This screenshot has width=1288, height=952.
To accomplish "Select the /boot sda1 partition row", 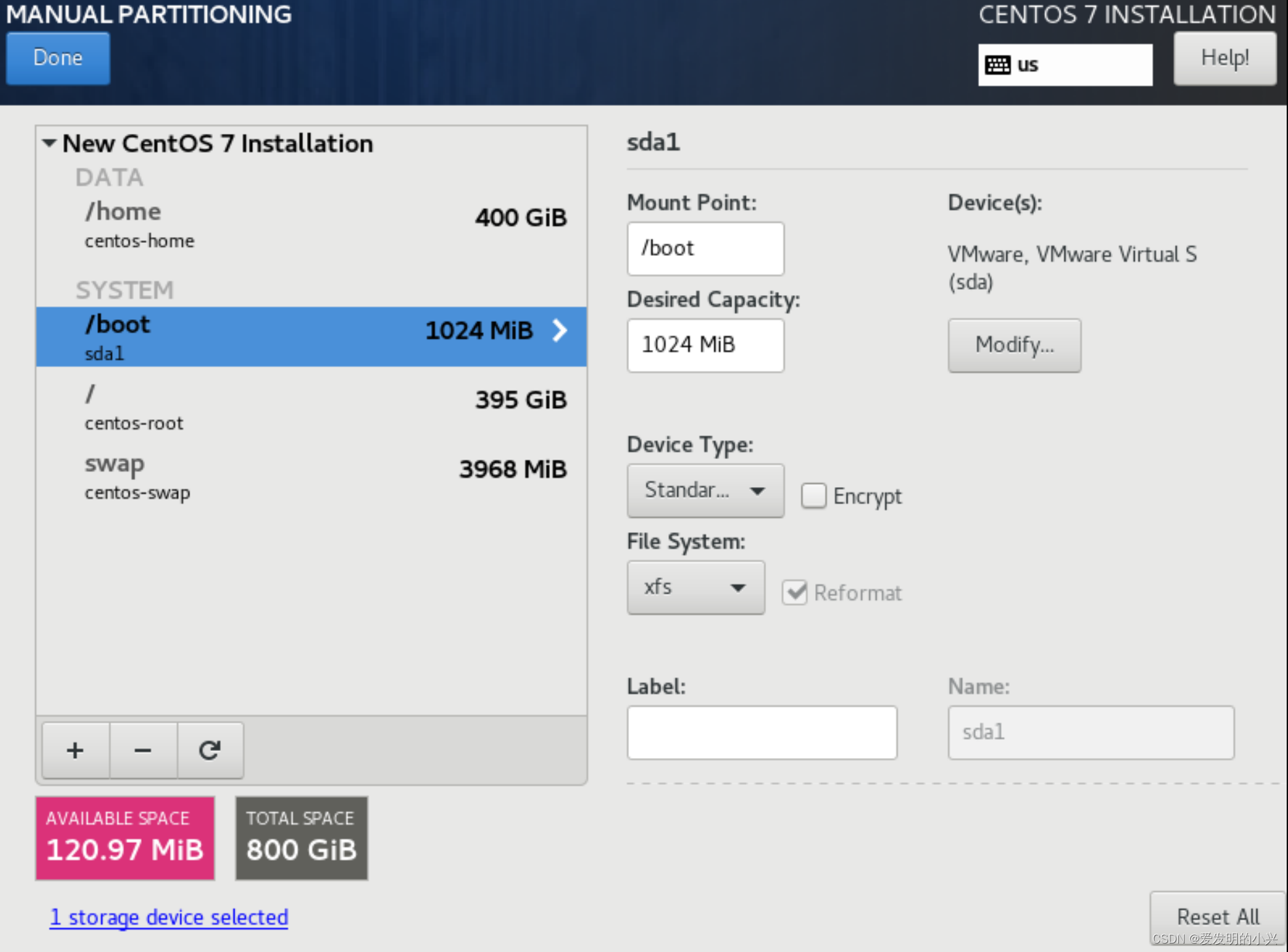I will pyautogui.click(x=312, y=337).
